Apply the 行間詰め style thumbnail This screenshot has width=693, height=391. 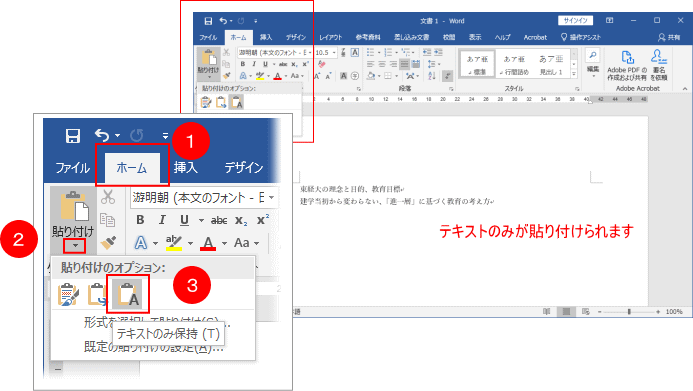(x=514, y=65)
